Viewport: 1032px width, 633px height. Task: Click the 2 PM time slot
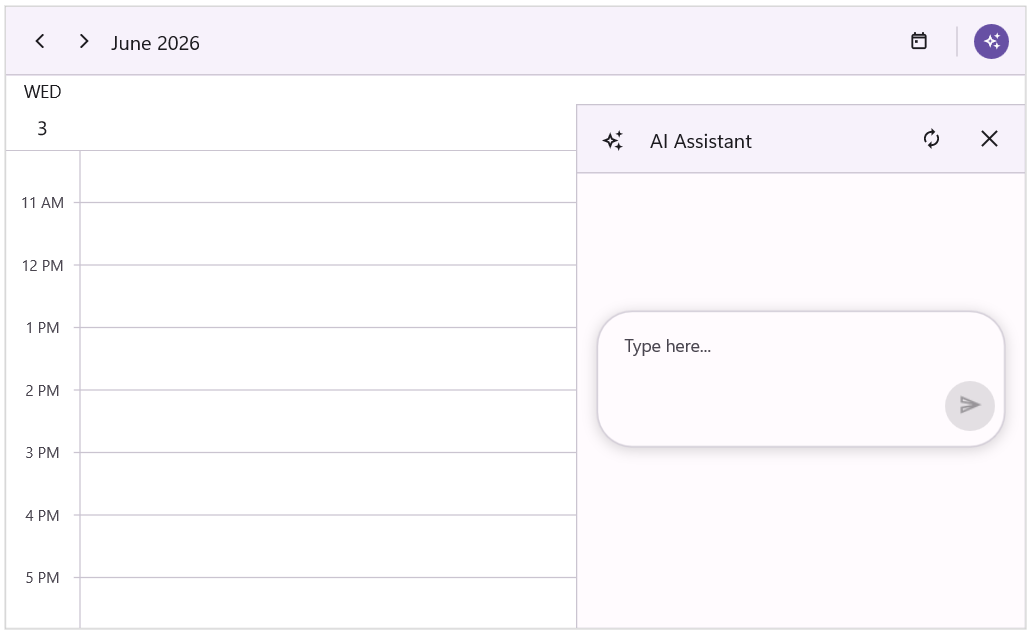[x=328, y=421]
